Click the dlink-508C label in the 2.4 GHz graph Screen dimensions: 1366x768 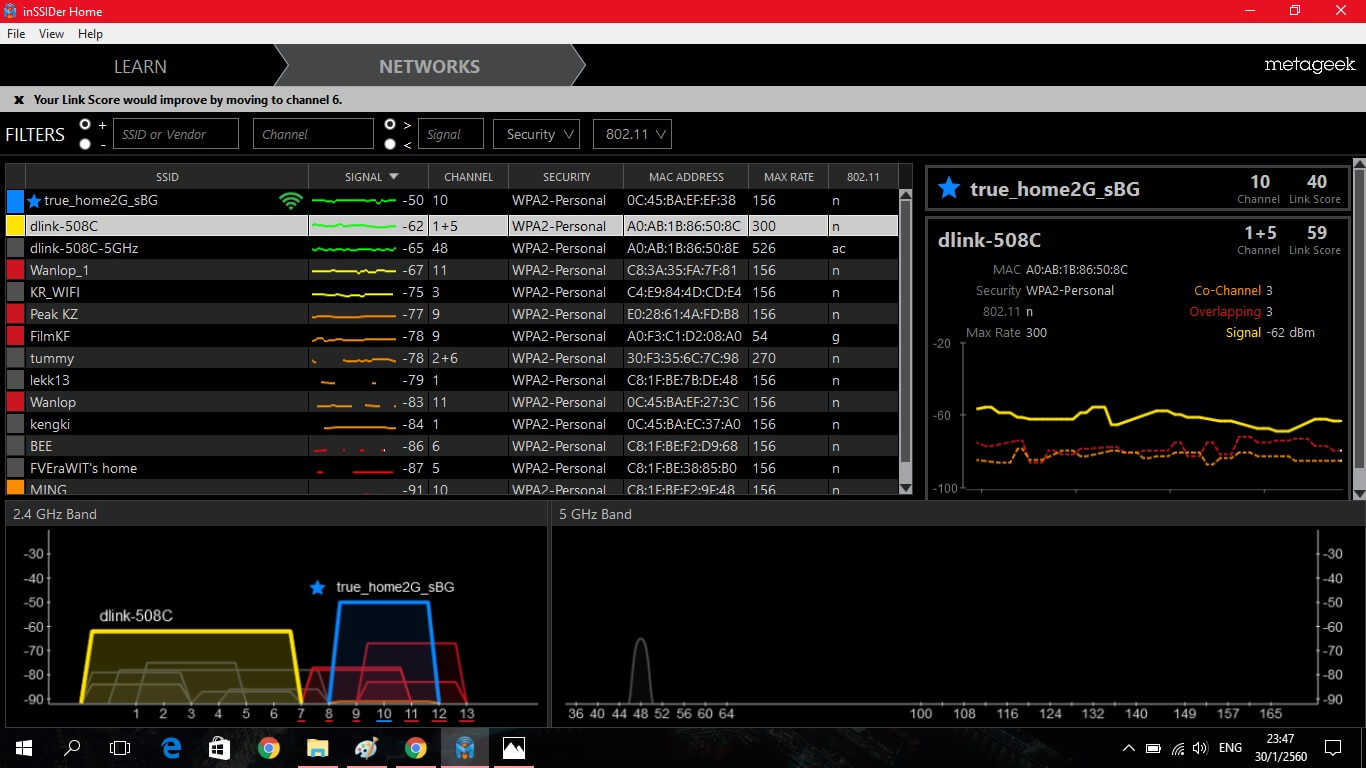[136, 616]
